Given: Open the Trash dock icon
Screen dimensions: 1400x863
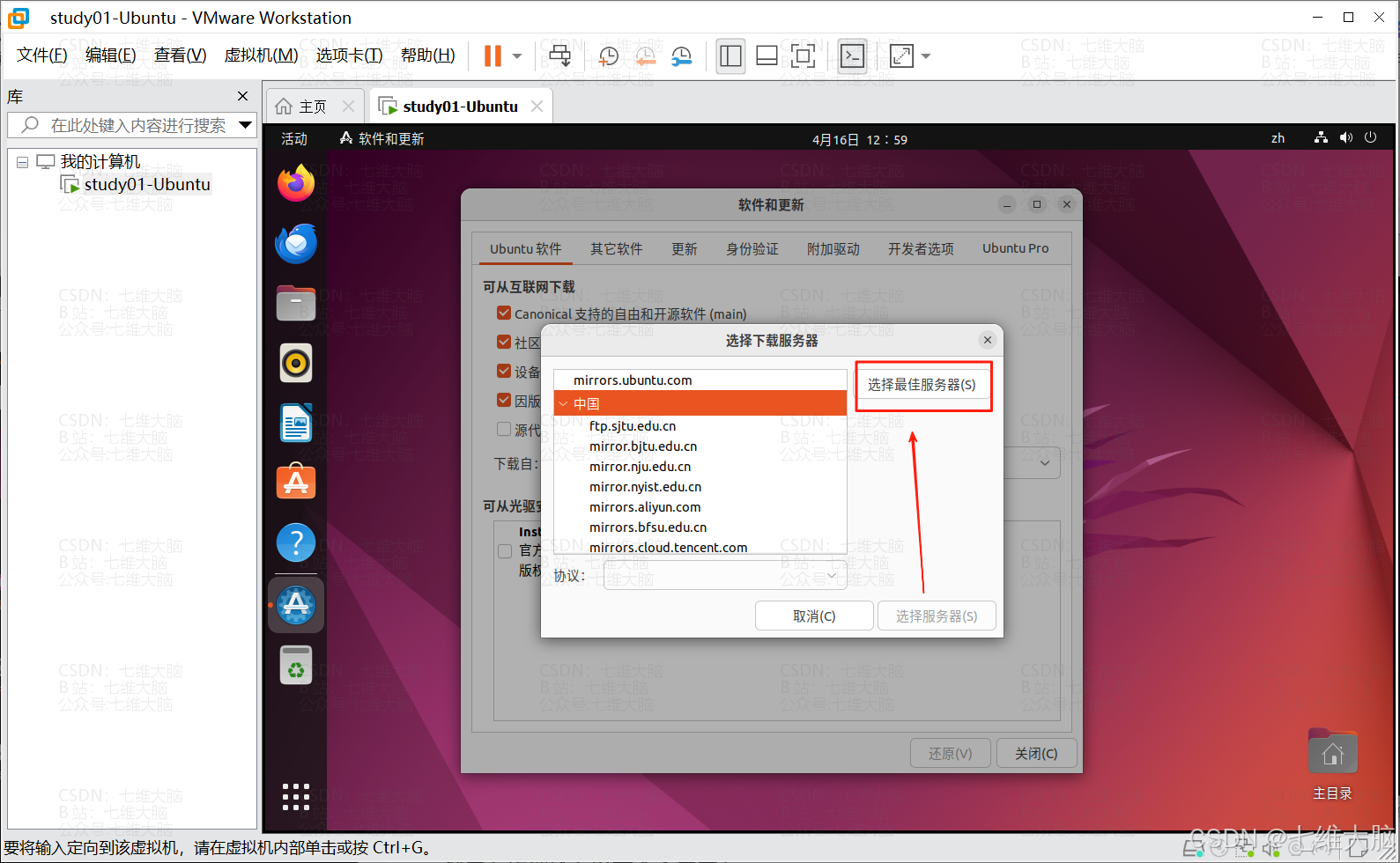Looking at the screenshot, I should point(296,665).
